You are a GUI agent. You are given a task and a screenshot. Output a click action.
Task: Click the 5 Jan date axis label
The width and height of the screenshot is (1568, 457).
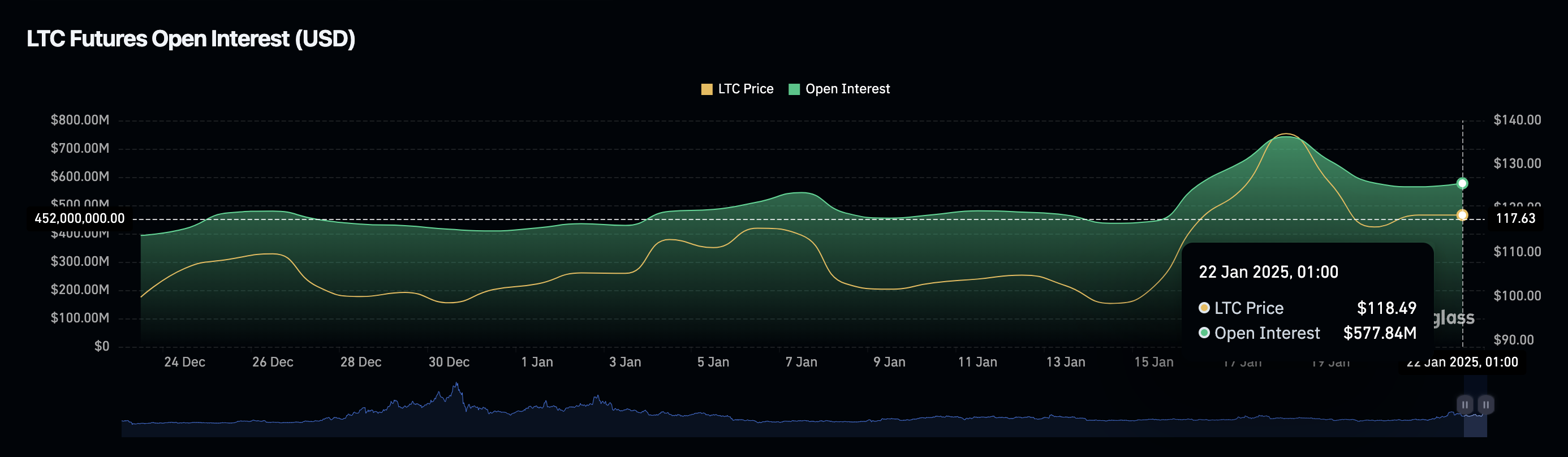[x=713, y=362]
